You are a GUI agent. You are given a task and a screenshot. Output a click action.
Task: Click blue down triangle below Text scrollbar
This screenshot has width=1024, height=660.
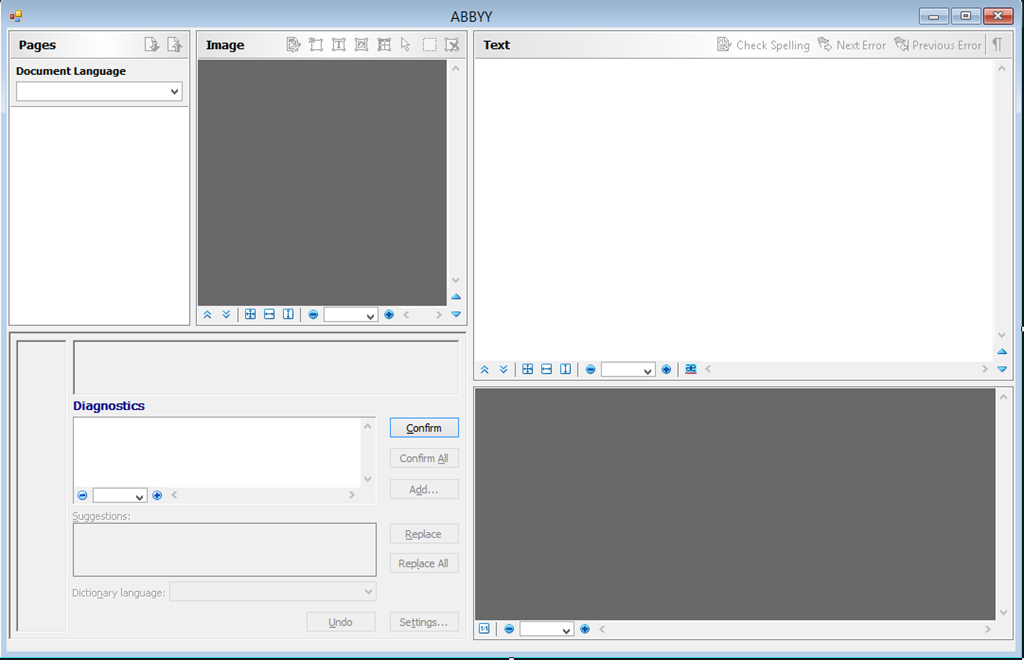click(x=1002, y=369)
